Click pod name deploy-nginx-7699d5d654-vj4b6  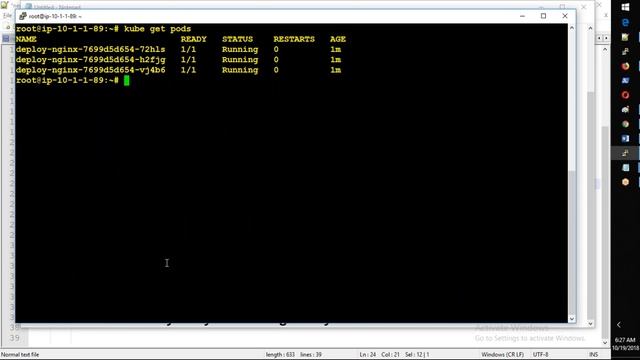(x=91, y=70)
